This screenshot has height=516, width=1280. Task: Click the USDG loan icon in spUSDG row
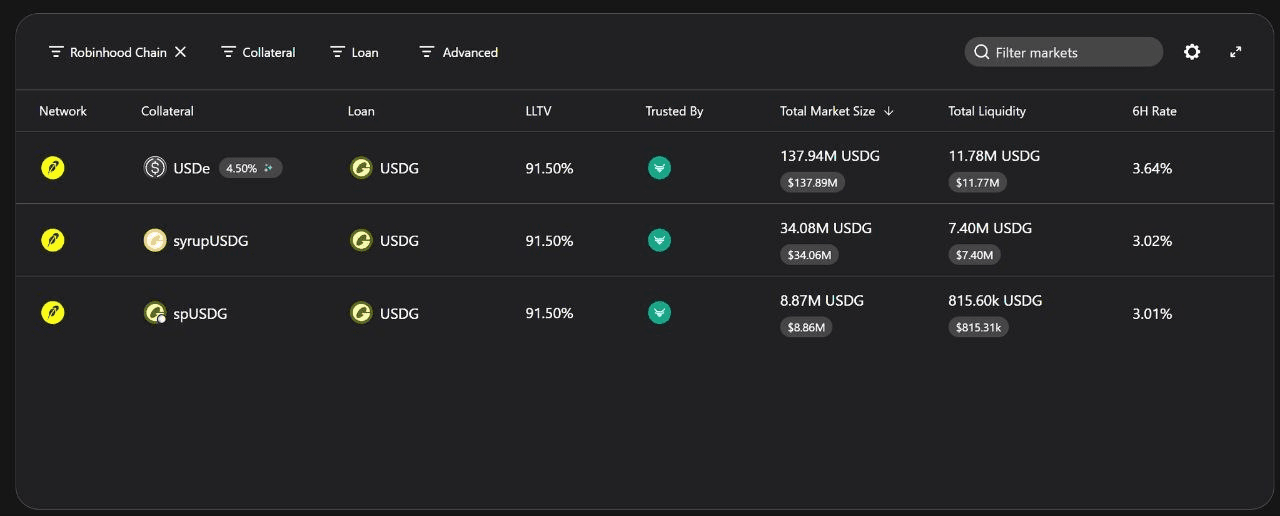tap(361, 313)
